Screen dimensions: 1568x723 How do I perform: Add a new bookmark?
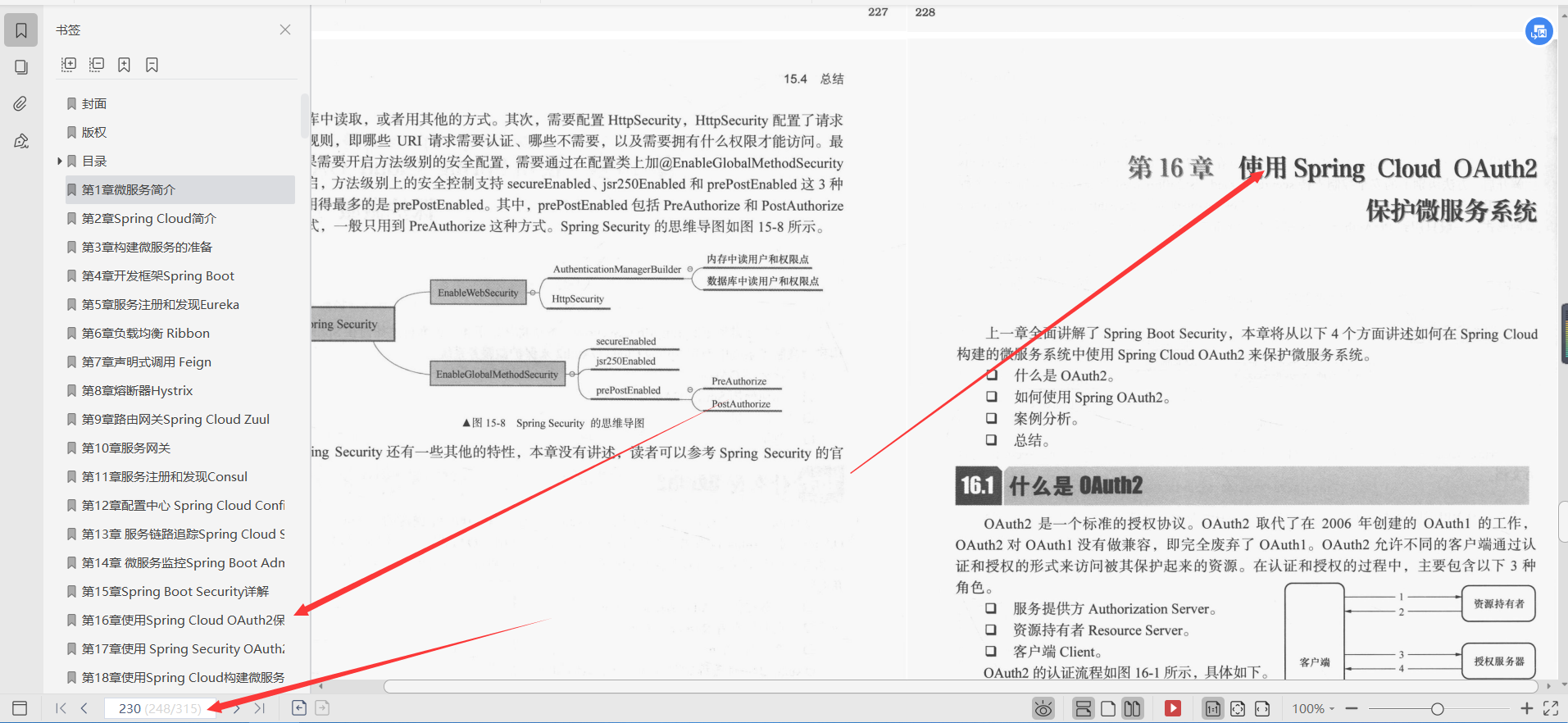[124, 64]
